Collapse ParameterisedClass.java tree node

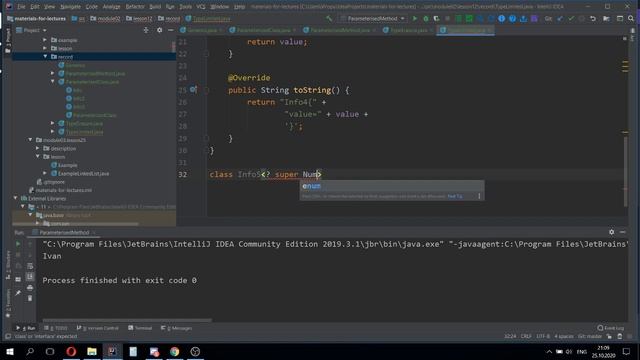(53, 82)
